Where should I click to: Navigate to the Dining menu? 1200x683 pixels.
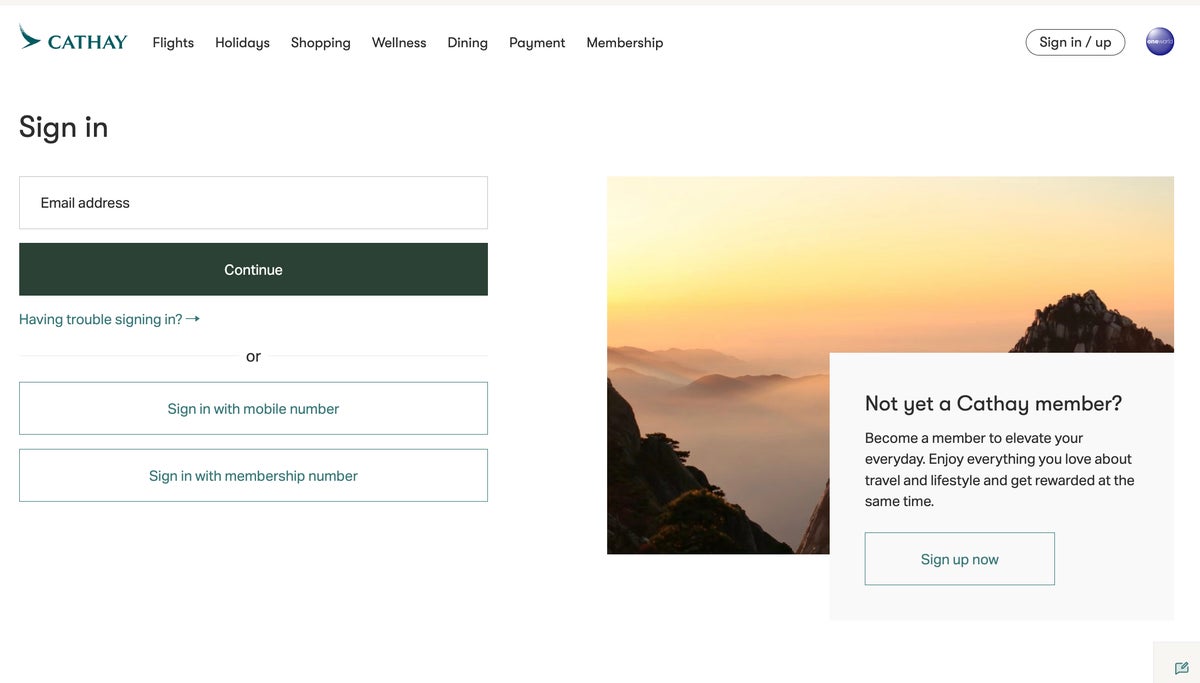[467, 43]
